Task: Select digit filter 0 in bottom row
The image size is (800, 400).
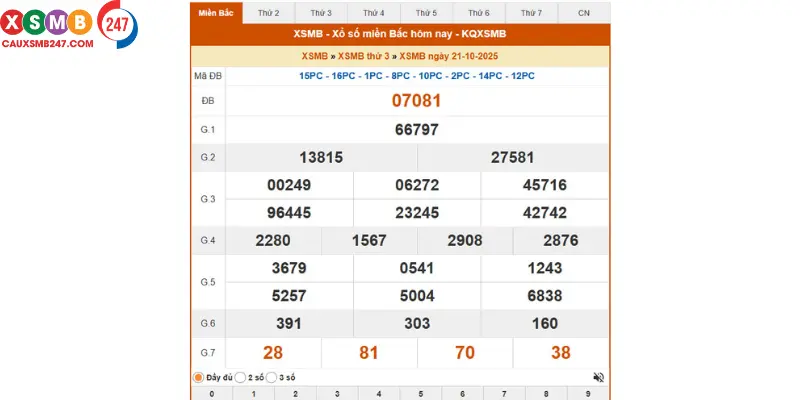Action: [212, 394]
